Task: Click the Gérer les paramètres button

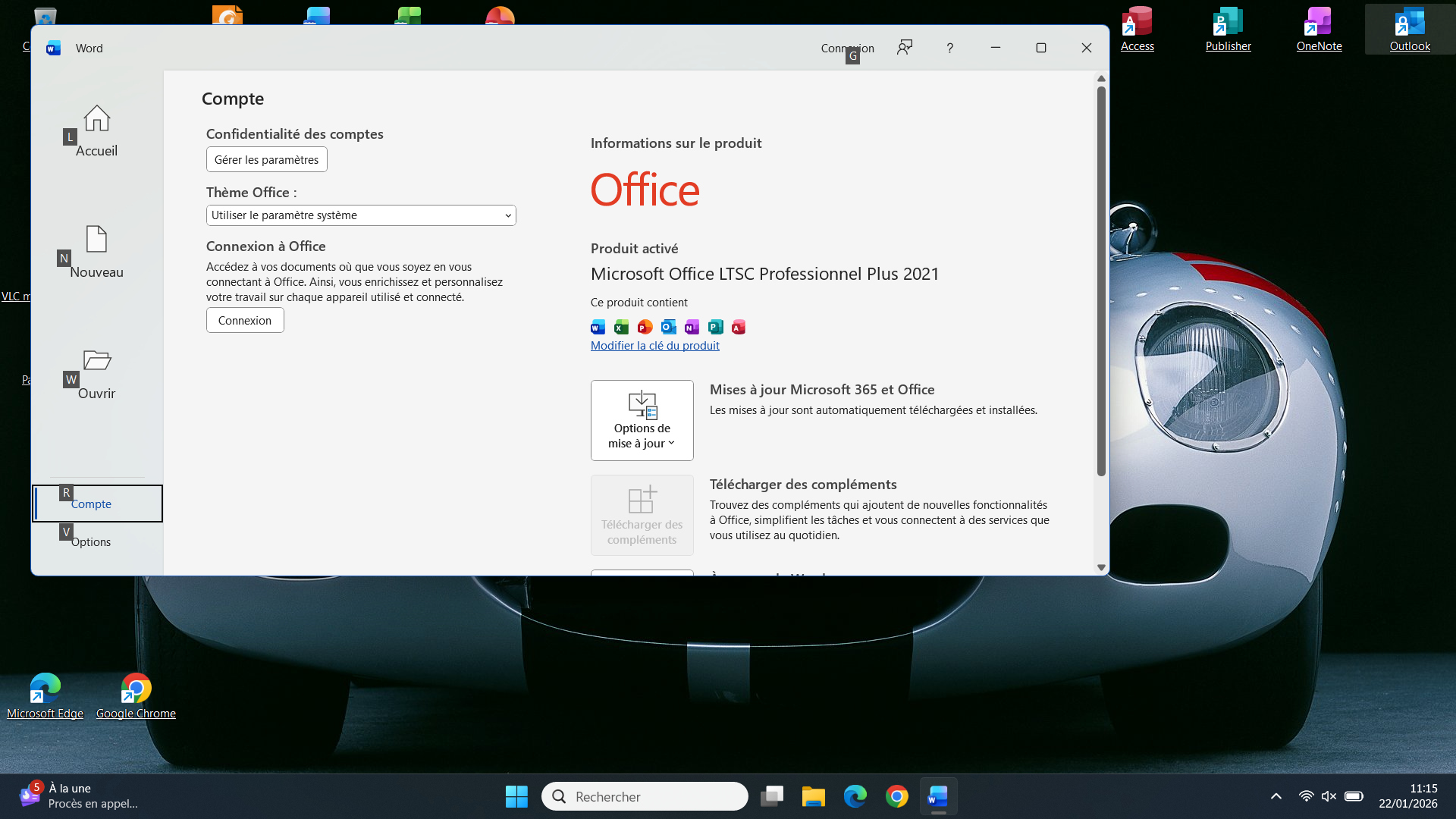Action: [x=267, y=159]
